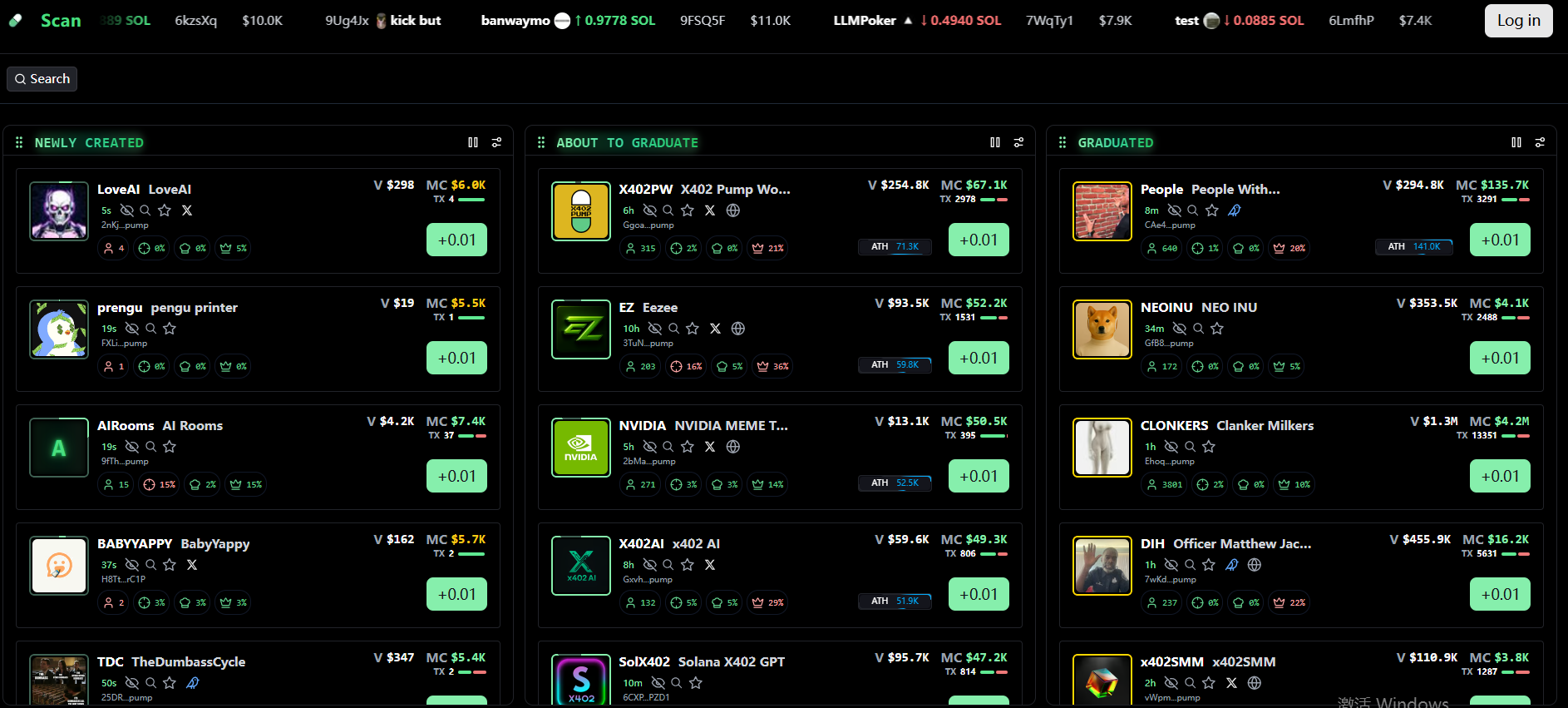Viewport: 1568px width, 708px height.
Task: Click globe icon on DIH Officer Matthew card
Action: 1255,565
